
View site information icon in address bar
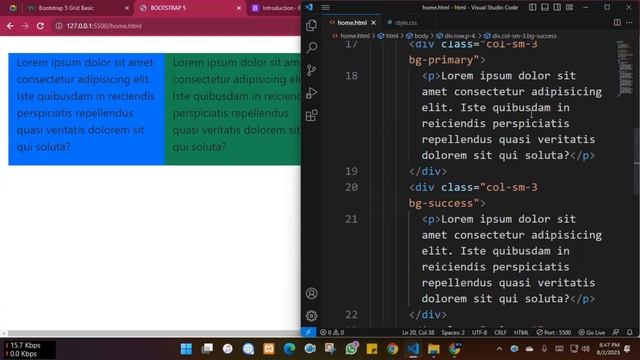pos(59,26)
